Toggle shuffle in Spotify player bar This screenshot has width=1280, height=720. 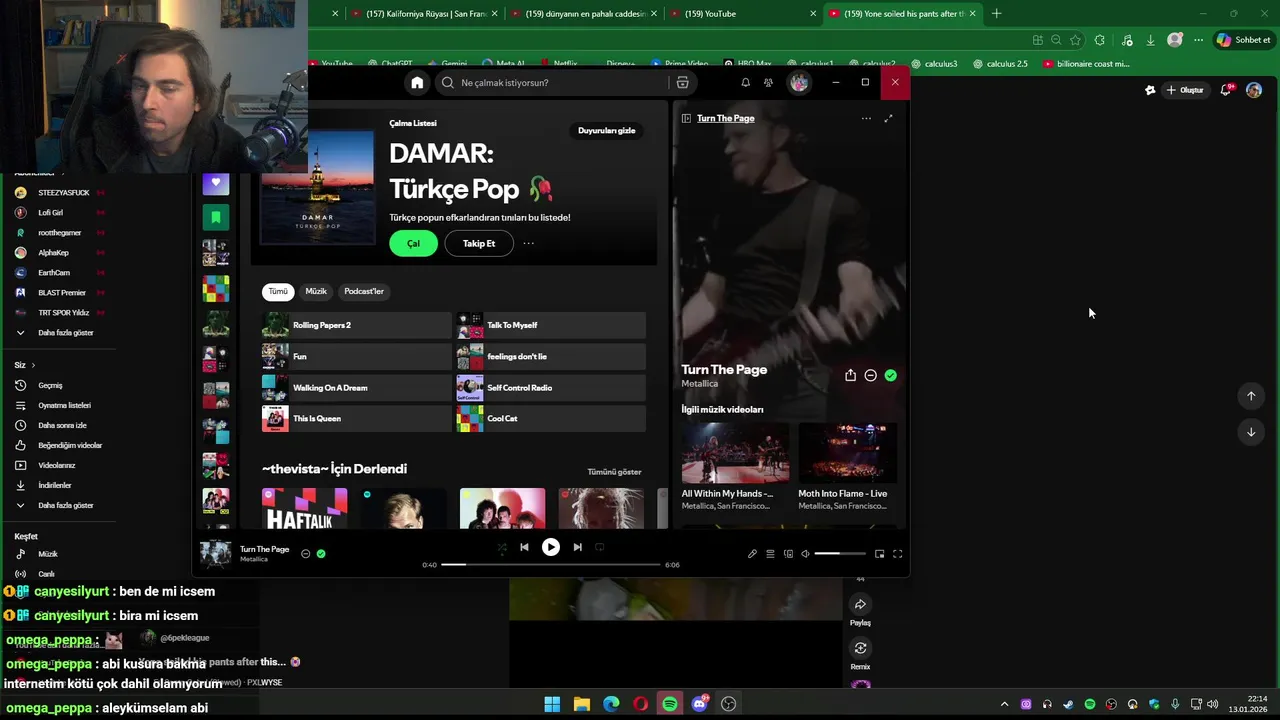(502, 547)
